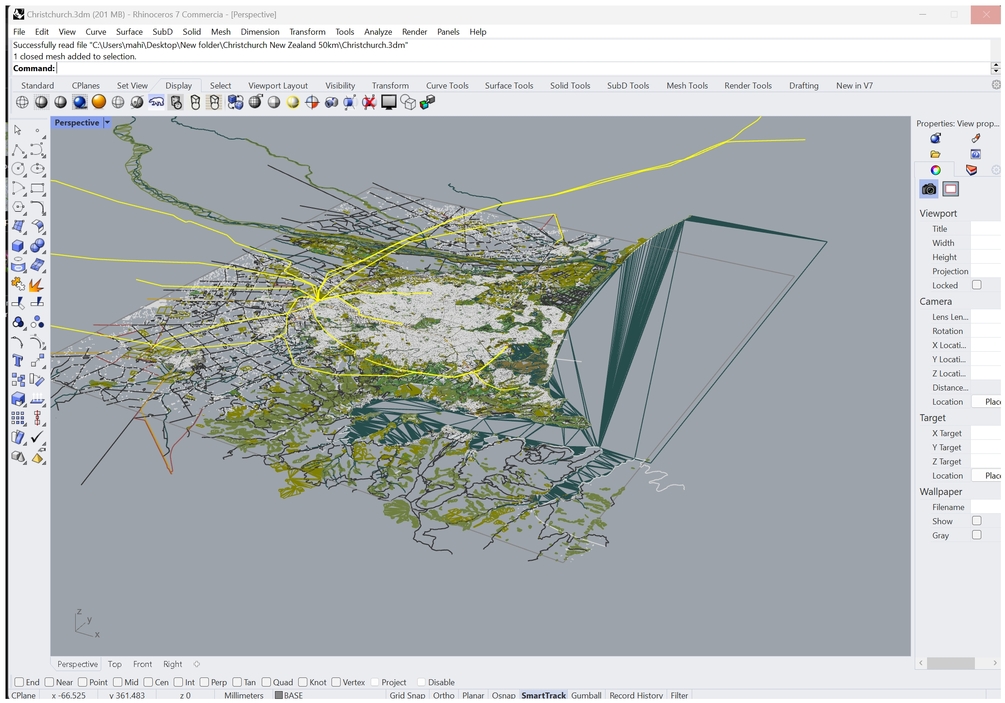Select the Text object T tool
1005x703 pixels.
tap(18, 361)
